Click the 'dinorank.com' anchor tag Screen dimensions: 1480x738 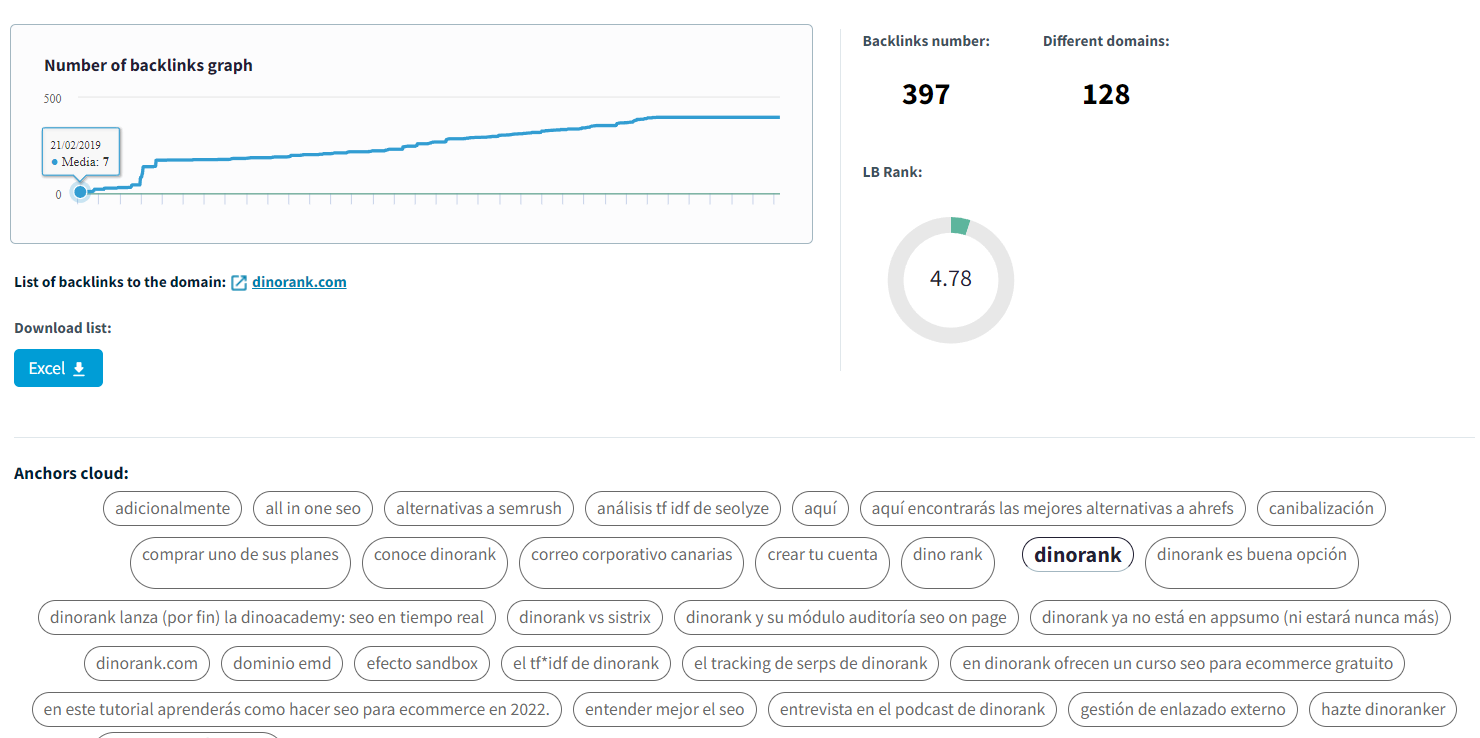(x=147, y=663)
